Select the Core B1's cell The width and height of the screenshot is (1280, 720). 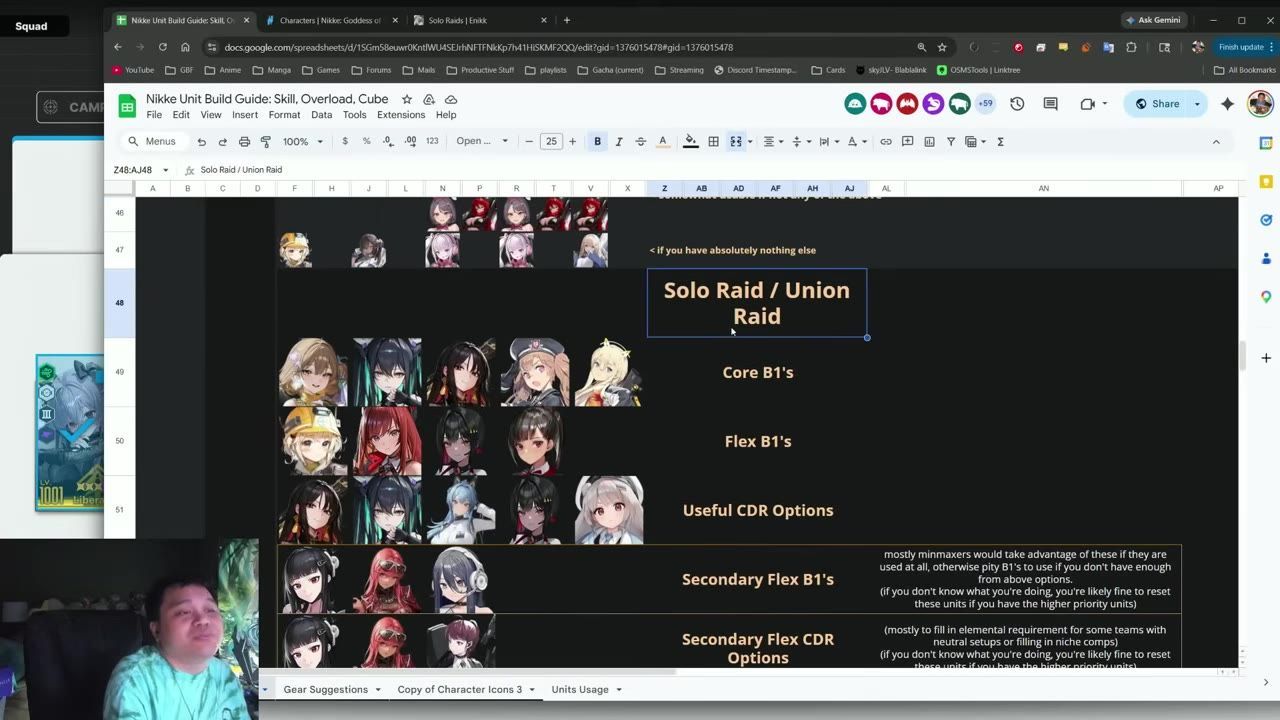click(x=757, y=372)
